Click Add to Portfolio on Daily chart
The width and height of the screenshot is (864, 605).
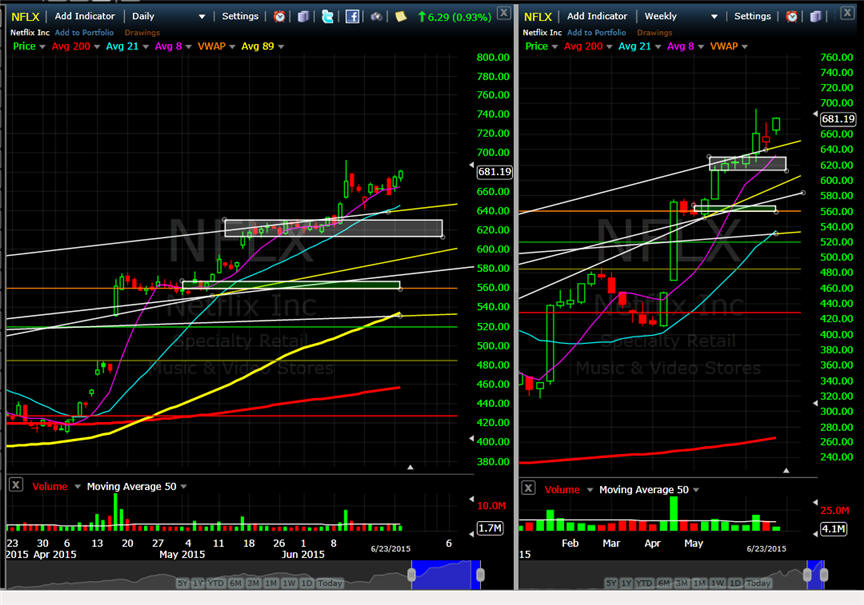coord(84,33)
